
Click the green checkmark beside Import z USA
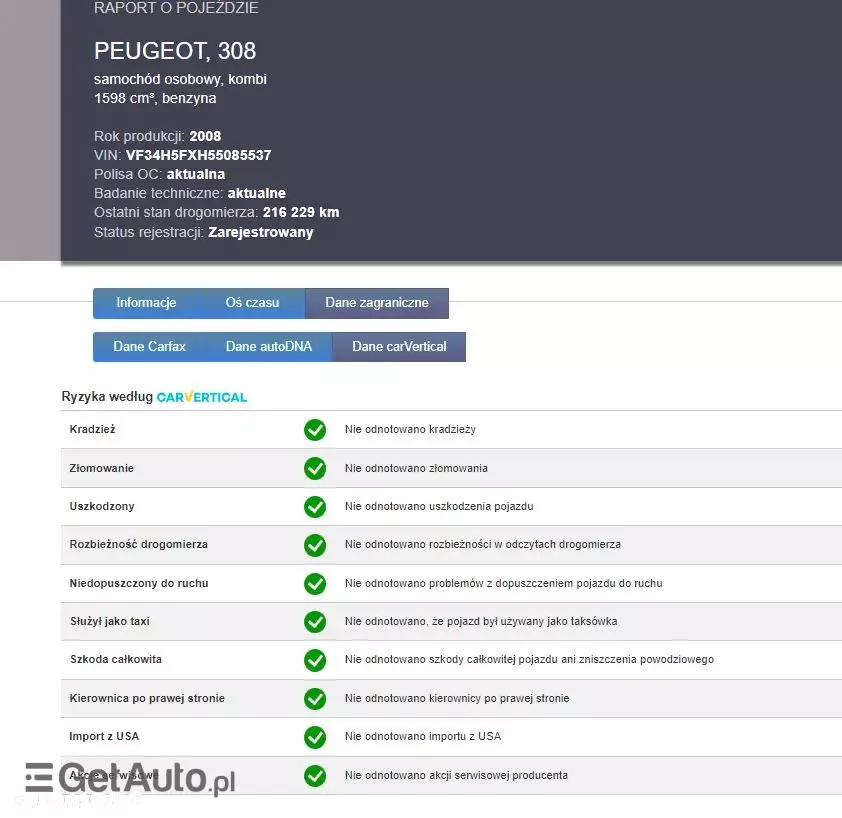[x=315, y=737]
